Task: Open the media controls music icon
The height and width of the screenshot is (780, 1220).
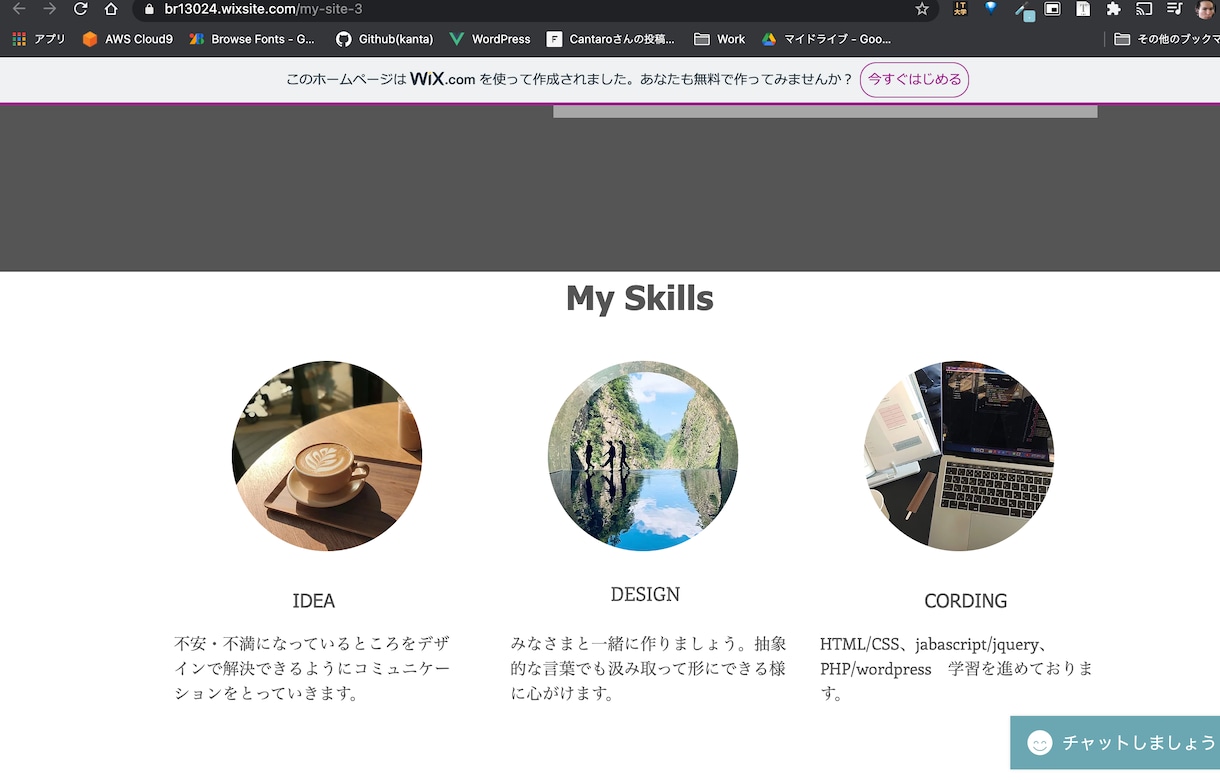Action: click(1174, 9)
